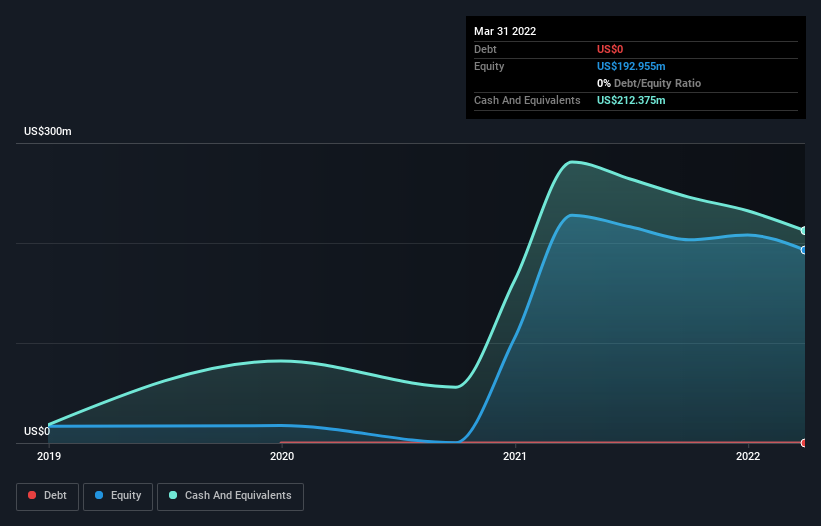Screen dimensions: 821x526
Task: Click the 2022 x-axis label
Action: point(748,456)
